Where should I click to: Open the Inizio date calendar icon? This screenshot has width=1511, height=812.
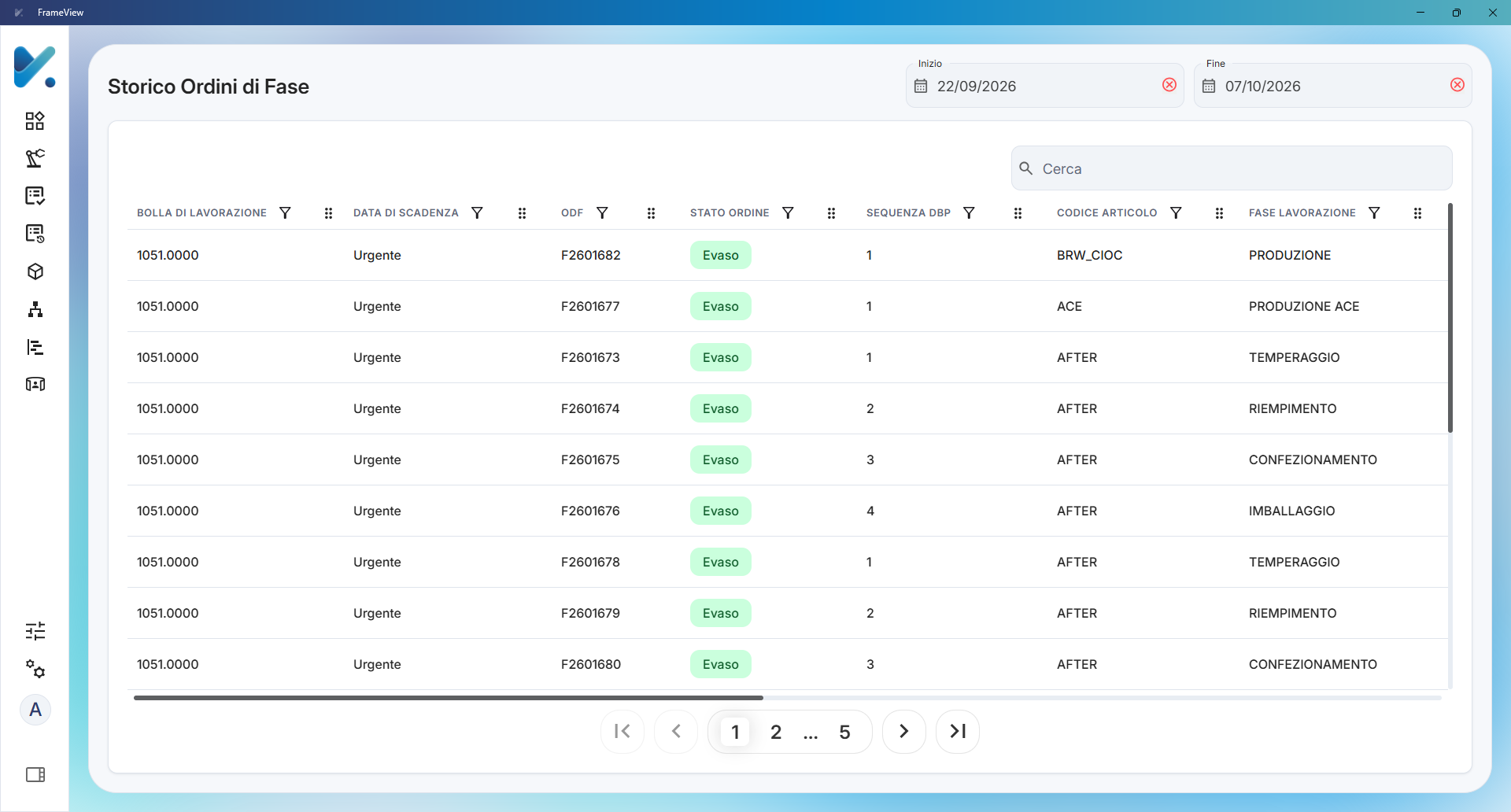(921, 86)
